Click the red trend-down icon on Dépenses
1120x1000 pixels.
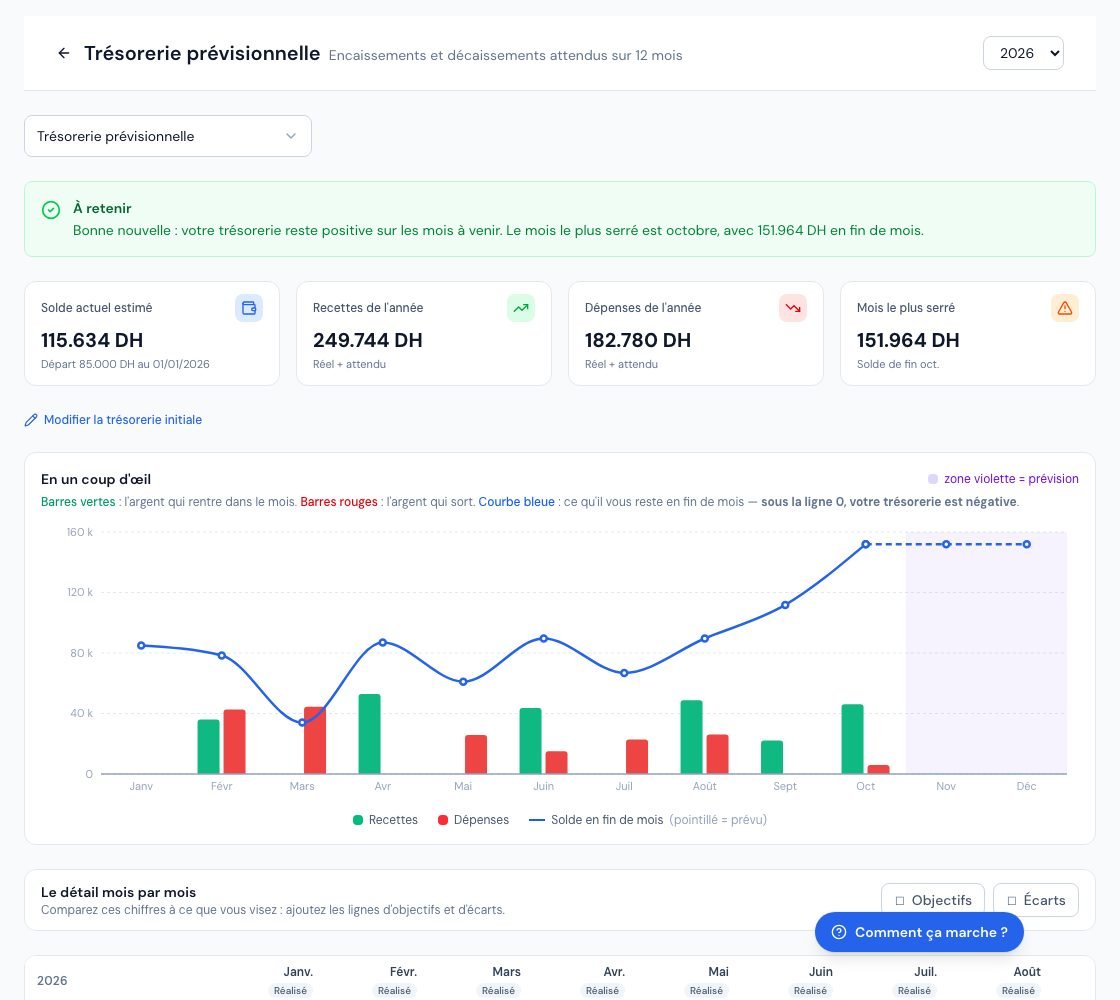pos(793,308)
